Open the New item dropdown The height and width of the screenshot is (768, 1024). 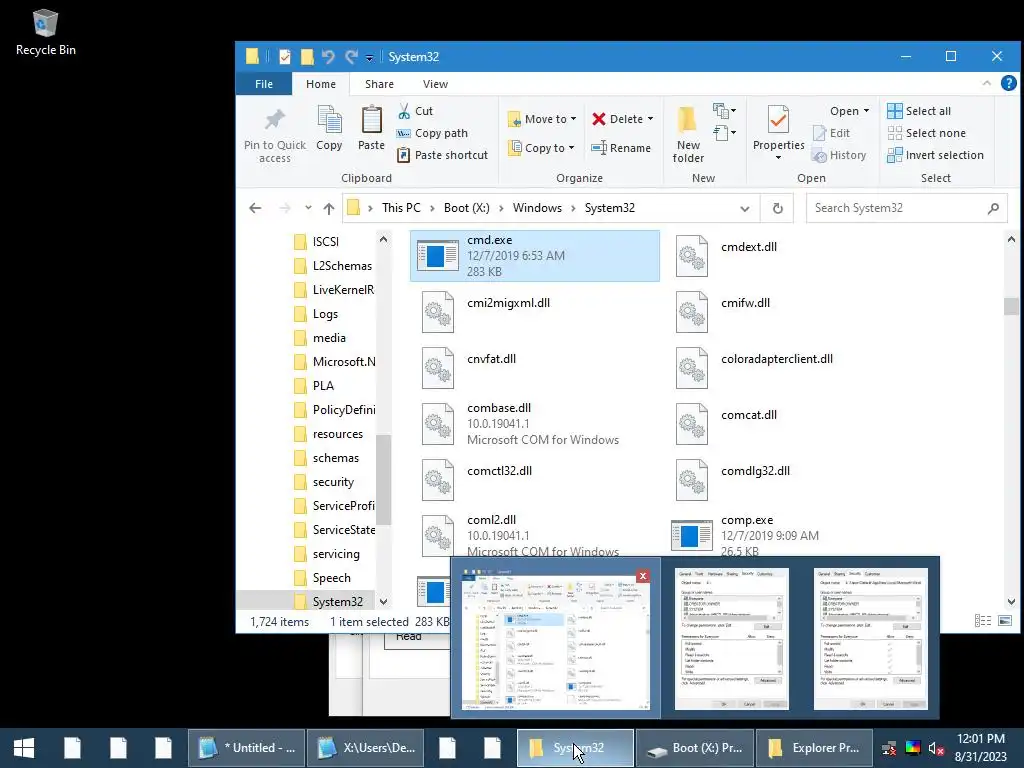[724, 110]
